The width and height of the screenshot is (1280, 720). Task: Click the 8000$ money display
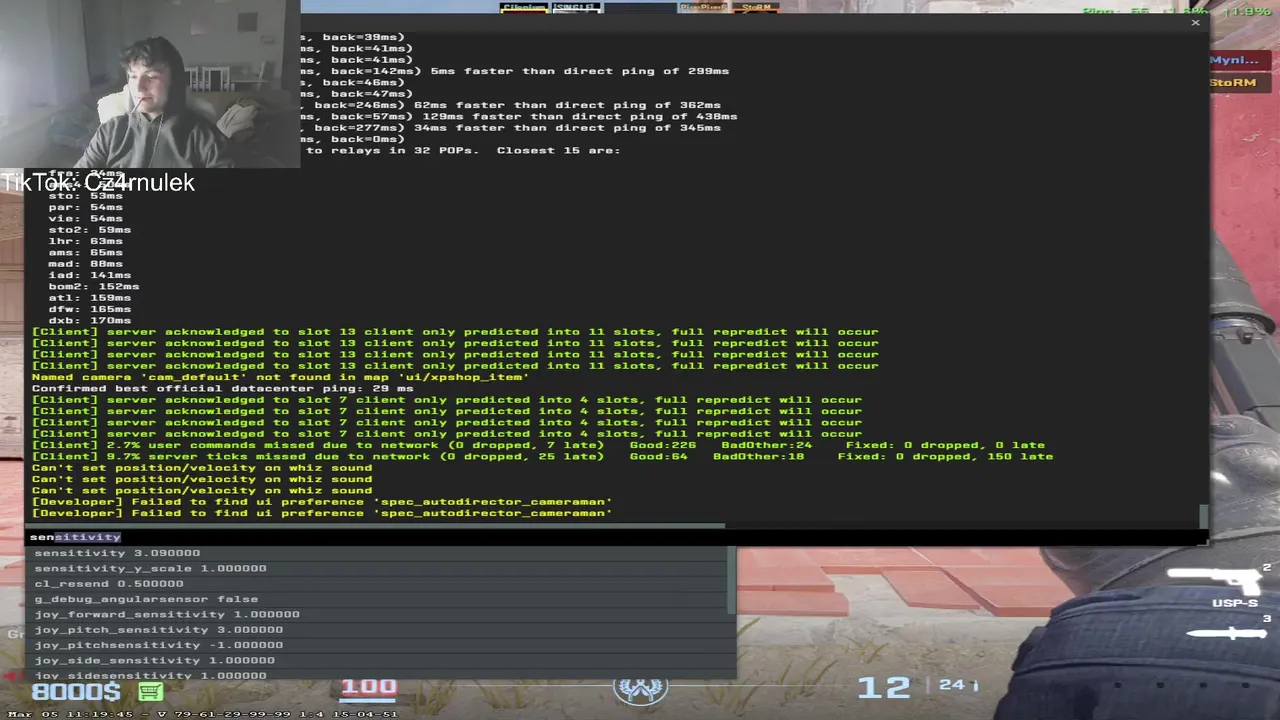76,691
